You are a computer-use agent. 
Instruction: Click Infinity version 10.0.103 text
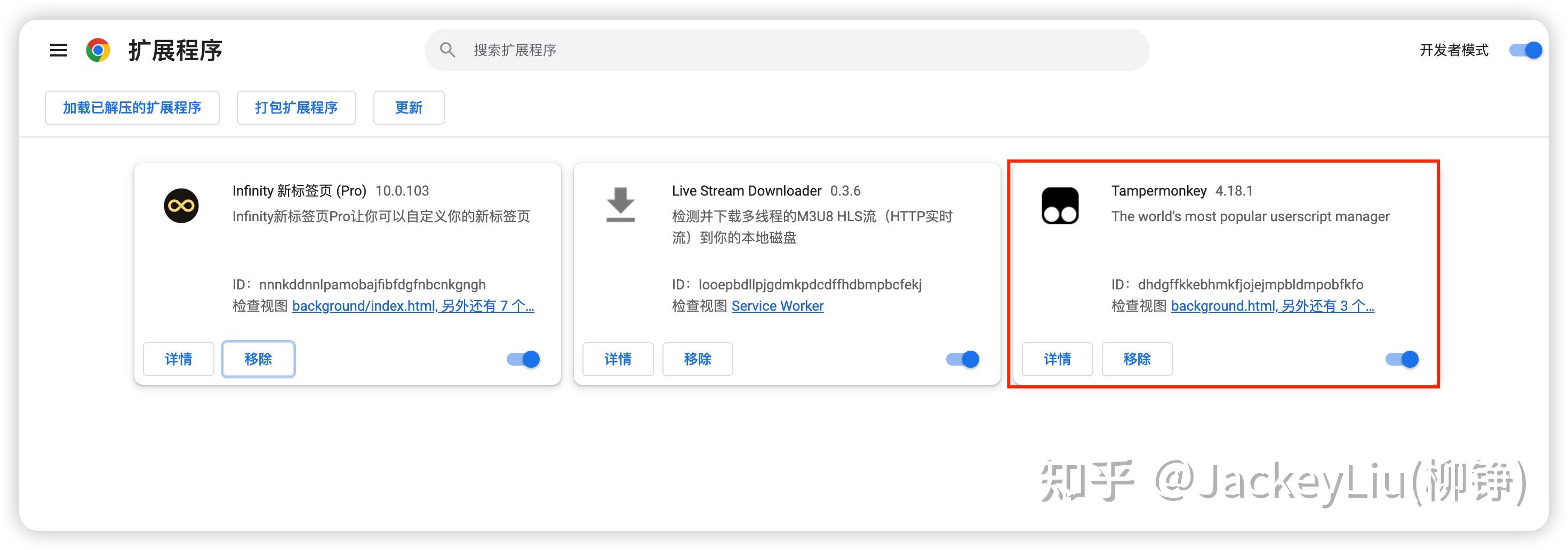tap(402, 191)
